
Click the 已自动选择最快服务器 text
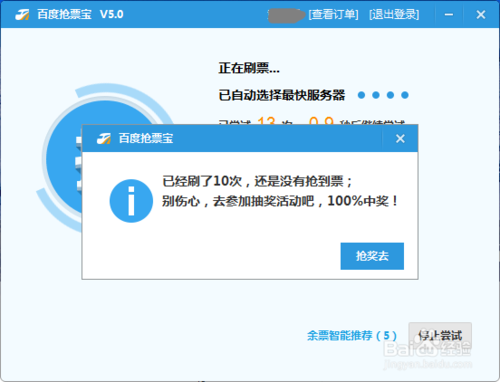pos(282,95)
